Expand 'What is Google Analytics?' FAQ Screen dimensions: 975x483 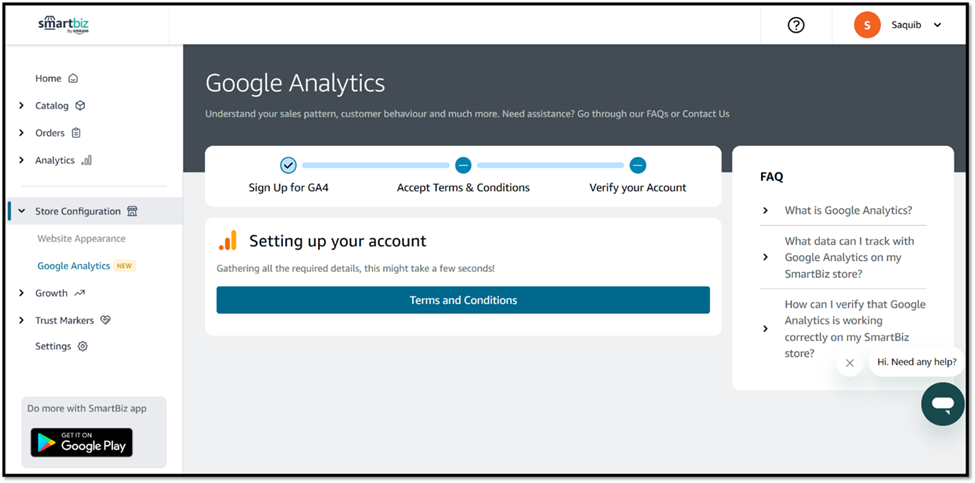click(847, 210)
